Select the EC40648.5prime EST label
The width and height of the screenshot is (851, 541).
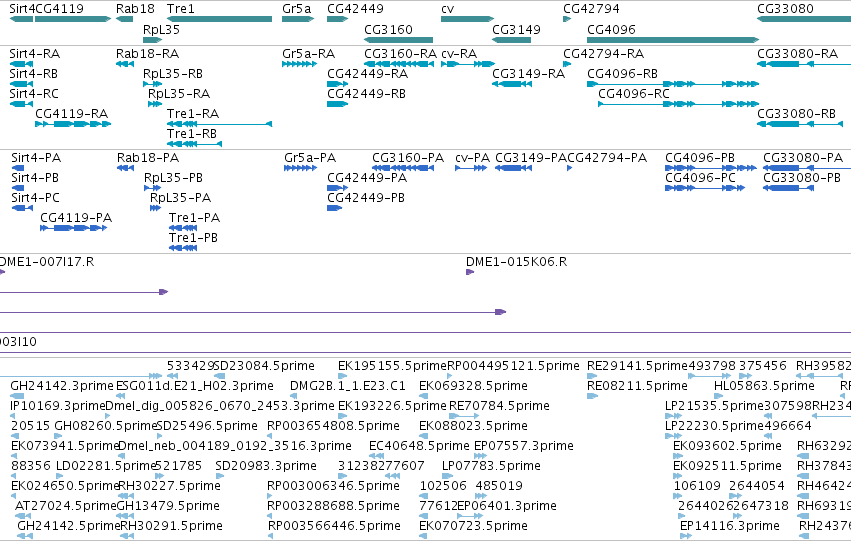420,446
